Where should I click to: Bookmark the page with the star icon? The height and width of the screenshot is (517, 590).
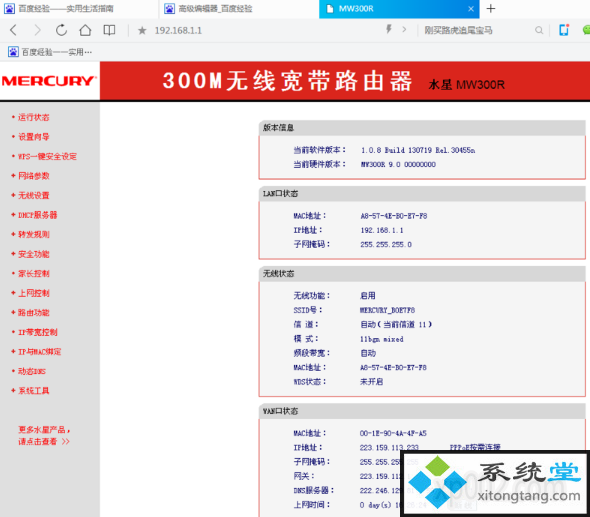(142, 30)
